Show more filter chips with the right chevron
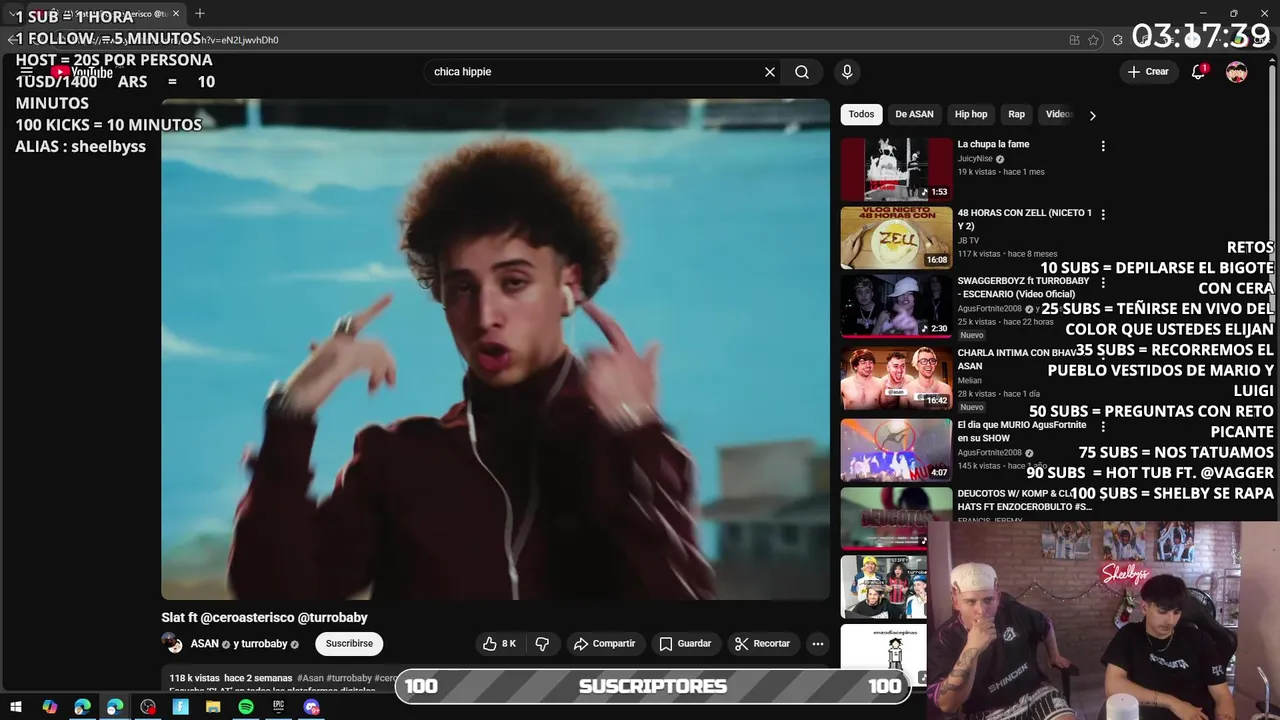 [x=1092, y=115]
